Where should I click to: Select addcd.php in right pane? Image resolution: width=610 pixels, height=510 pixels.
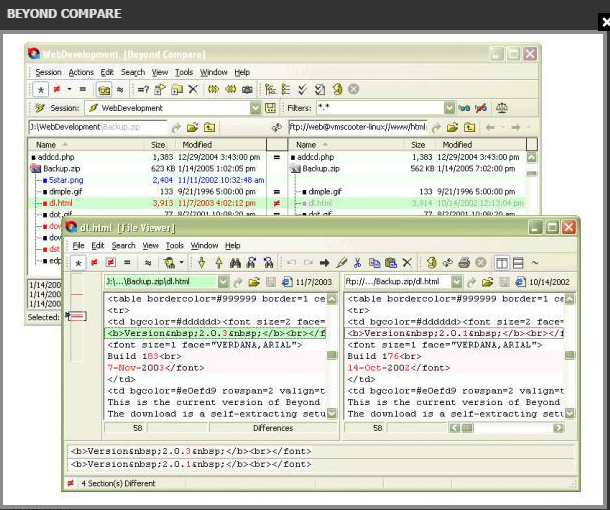click(315, 157)
